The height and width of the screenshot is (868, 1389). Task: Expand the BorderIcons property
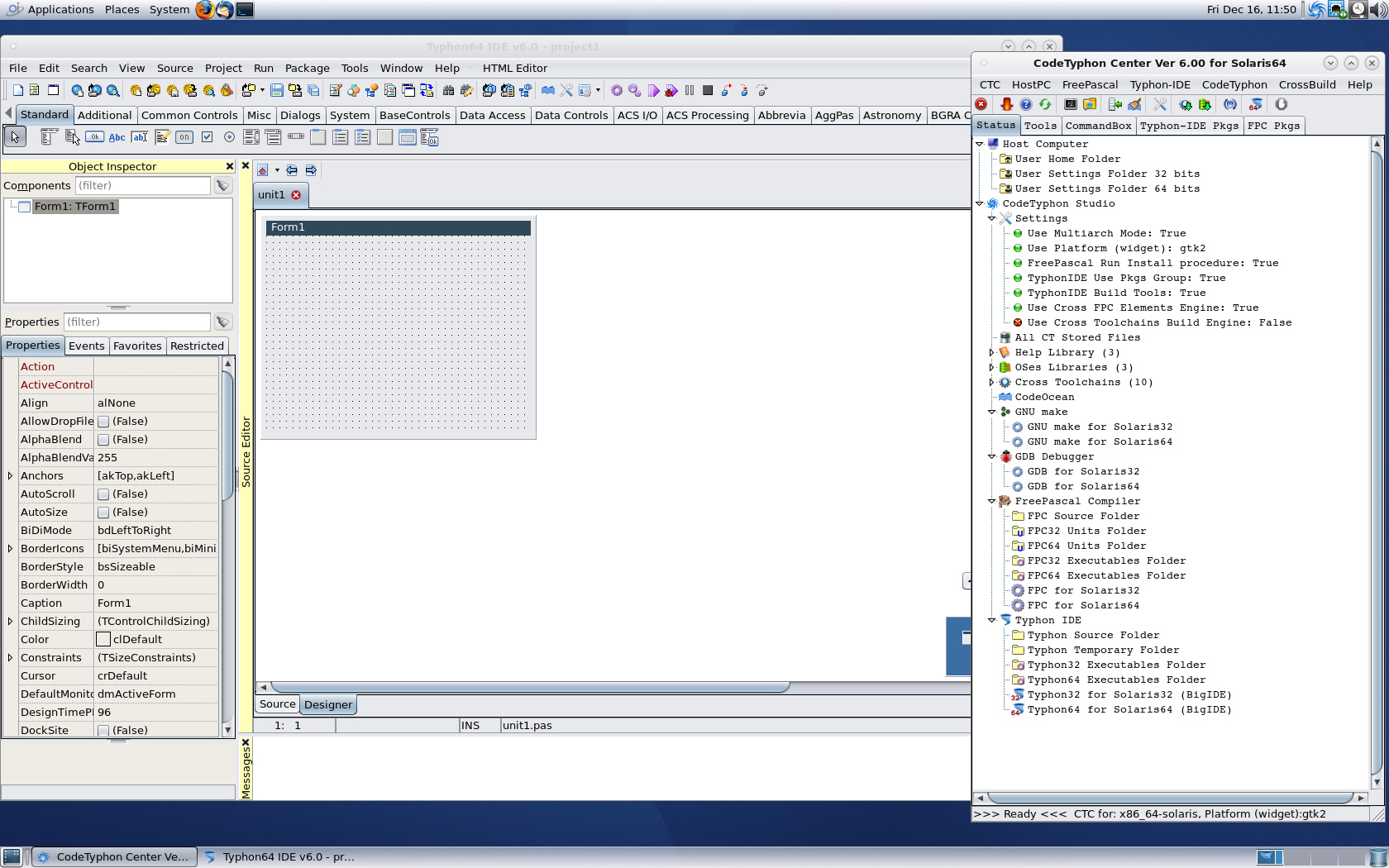tap(10, 549)
